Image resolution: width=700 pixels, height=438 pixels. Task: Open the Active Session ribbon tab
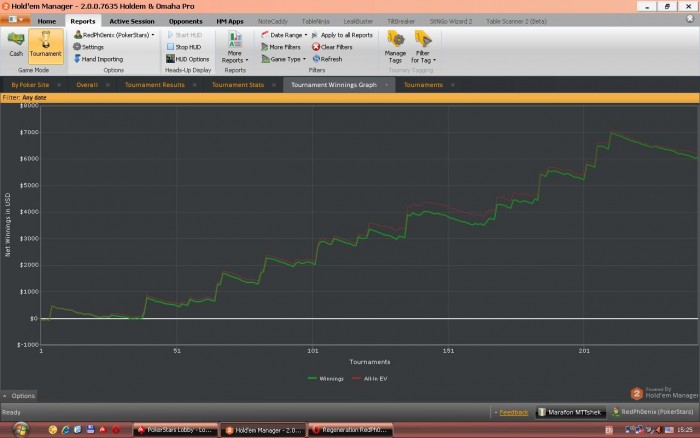click(x=132, y=21)
